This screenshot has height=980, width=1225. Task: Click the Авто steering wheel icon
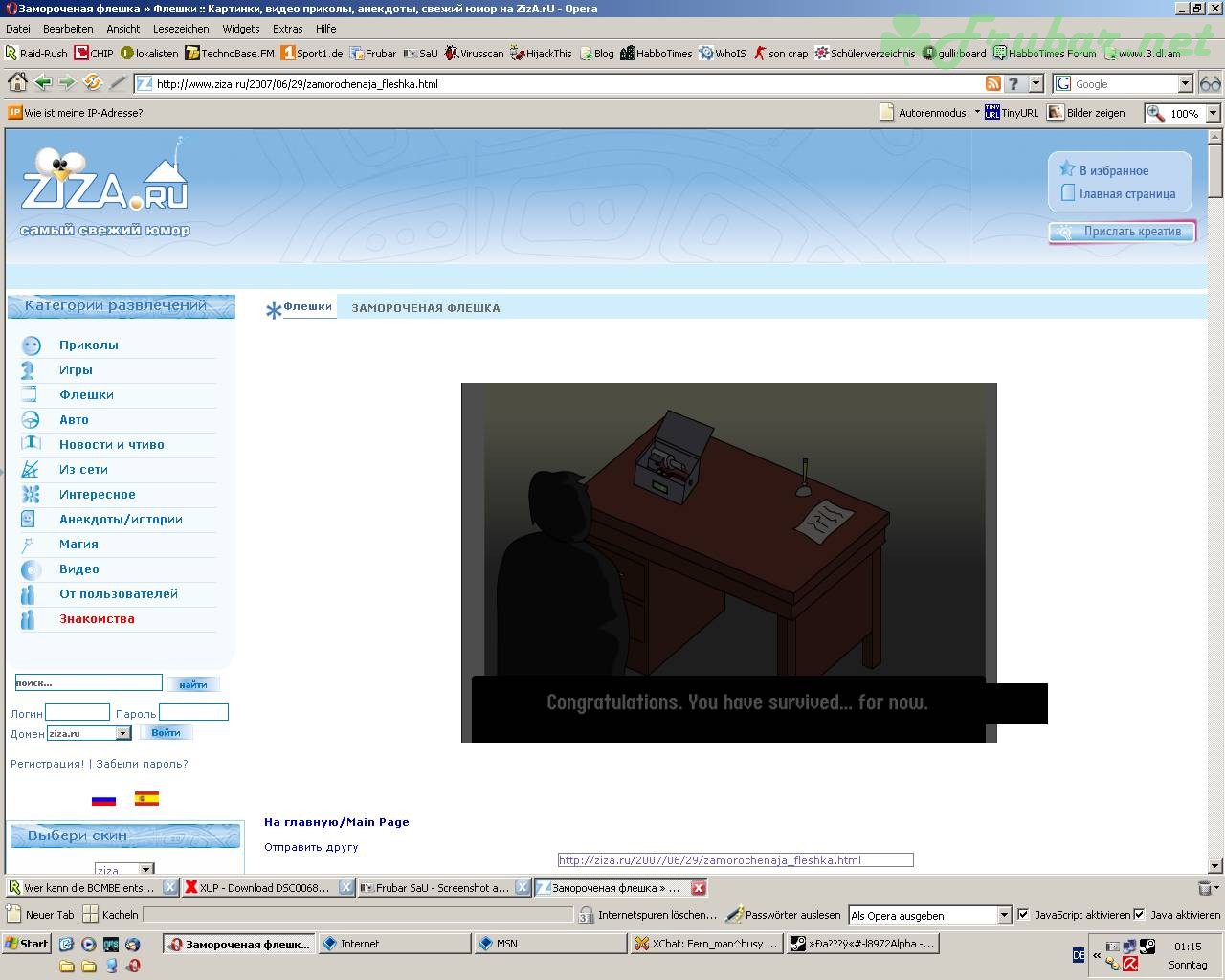coord(31,419)
